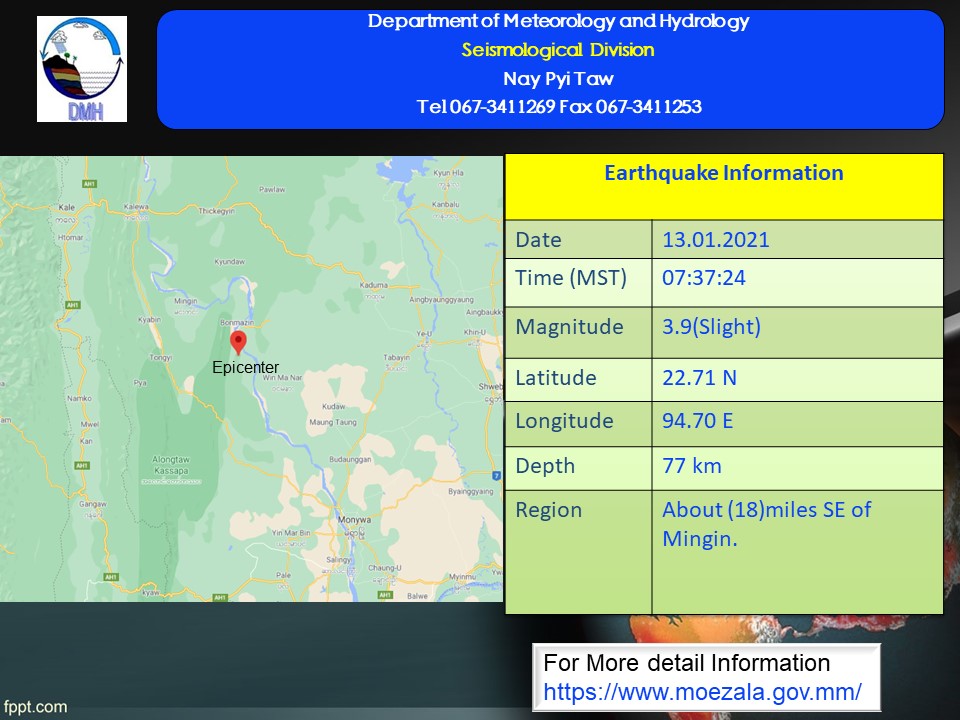Image resolution: width=960 pixels, height=720 pixels.
Task: Click the Seismological Division heading text
Action: pyautogui.click(x=558, y=50)
